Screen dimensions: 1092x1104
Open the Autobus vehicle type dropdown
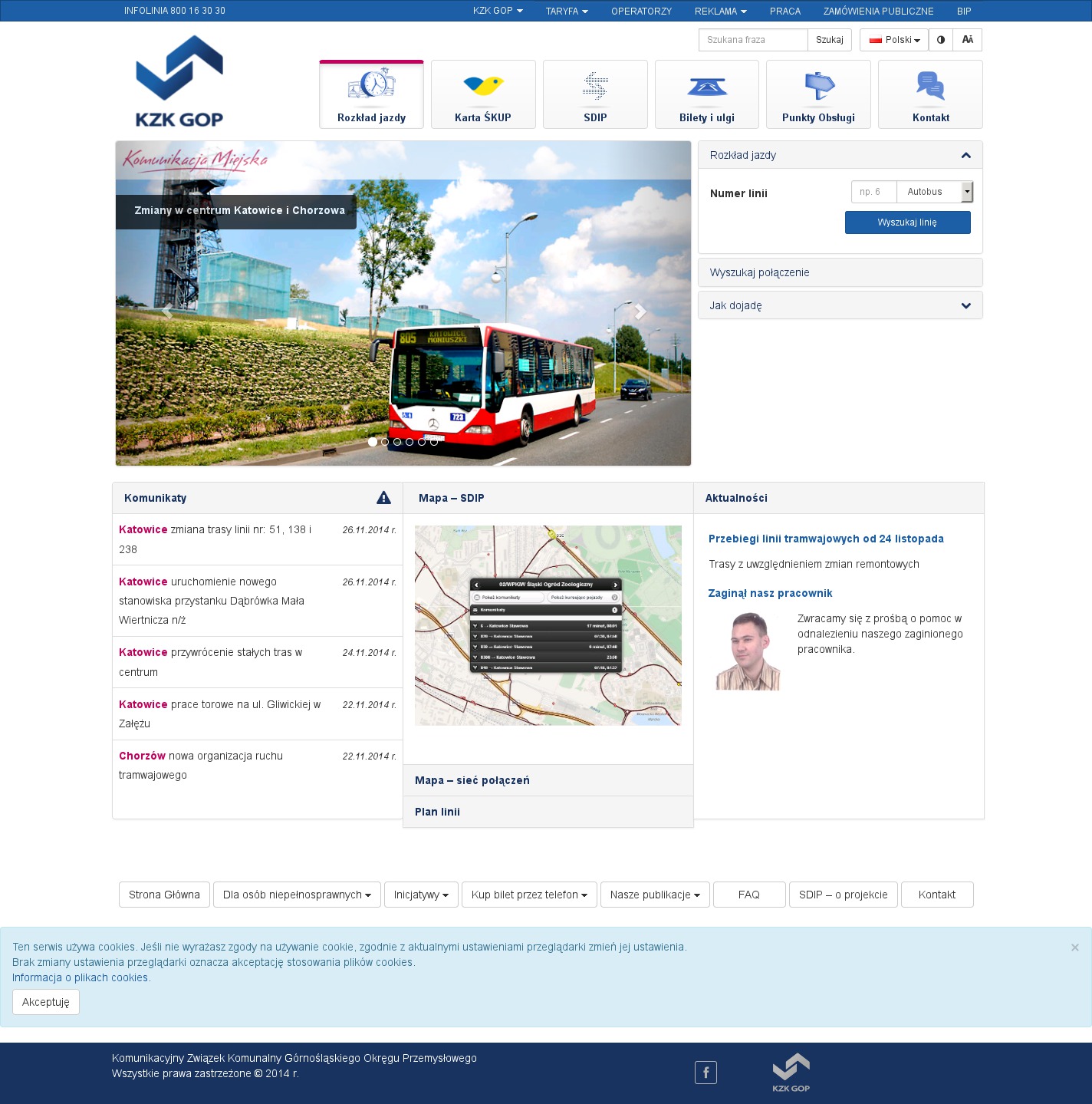click(x=934, y=192)
